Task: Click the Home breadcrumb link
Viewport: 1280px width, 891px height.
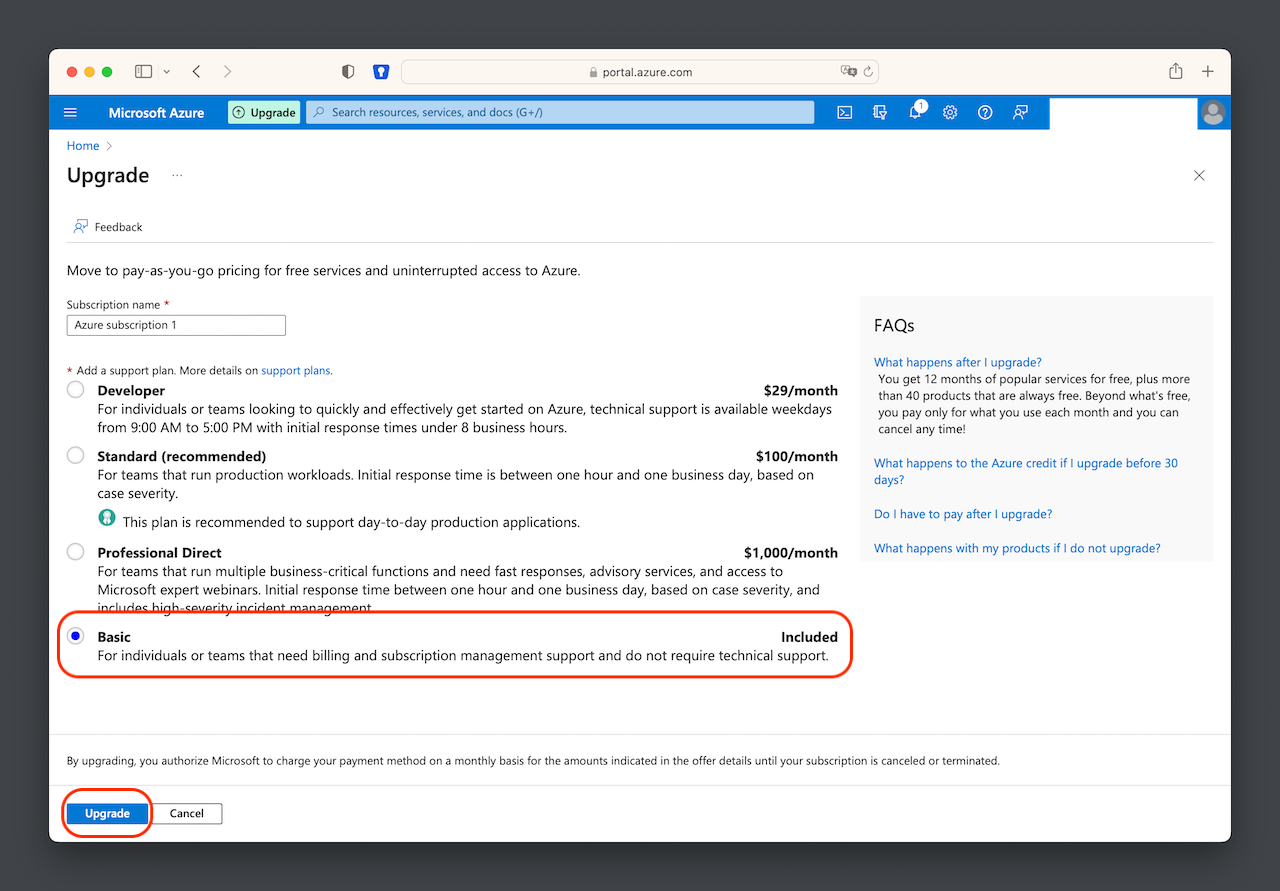Action: [83, 146]
